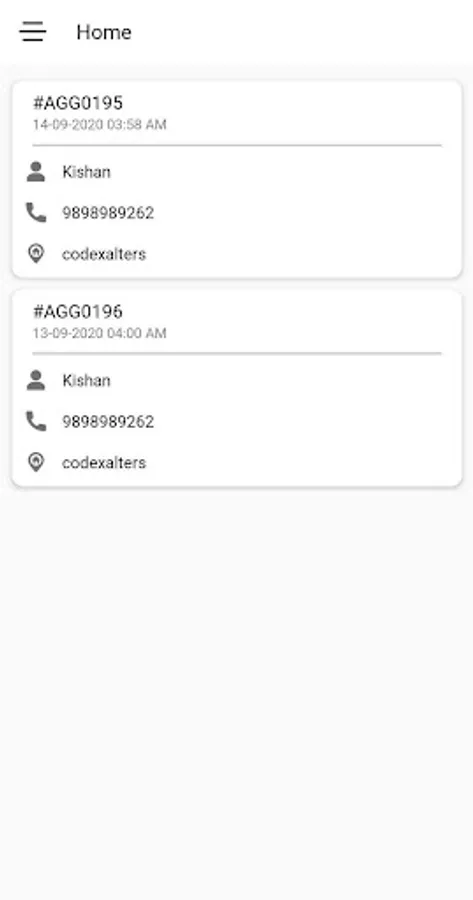Click the divider line in order #AGG0196 card

click(236, 354)
